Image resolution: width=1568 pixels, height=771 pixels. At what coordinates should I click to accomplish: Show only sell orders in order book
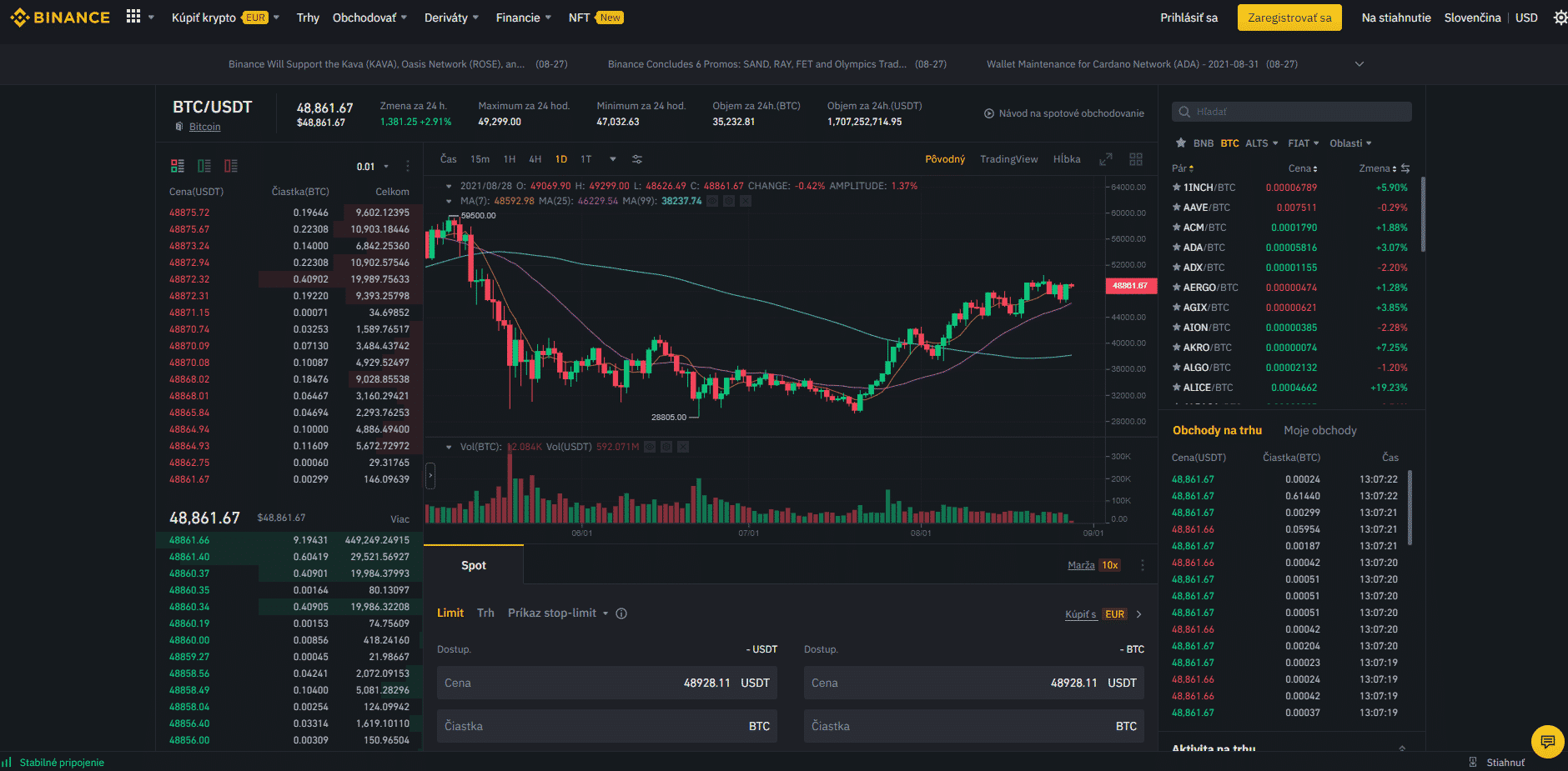coord(231,166)
